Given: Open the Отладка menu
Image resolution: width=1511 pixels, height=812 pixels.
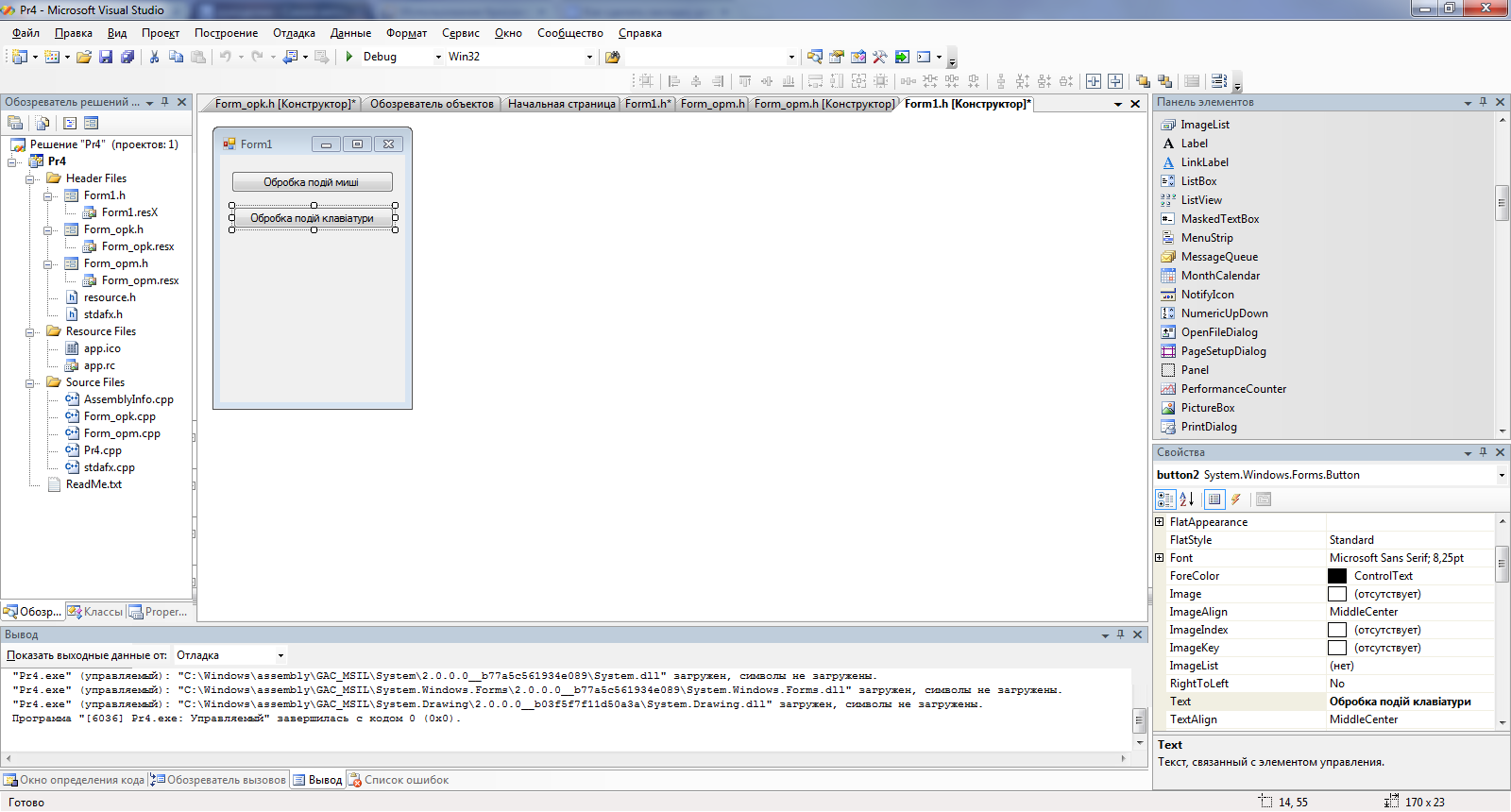Looking at the screenshot, I should click(x=294, y=33).
